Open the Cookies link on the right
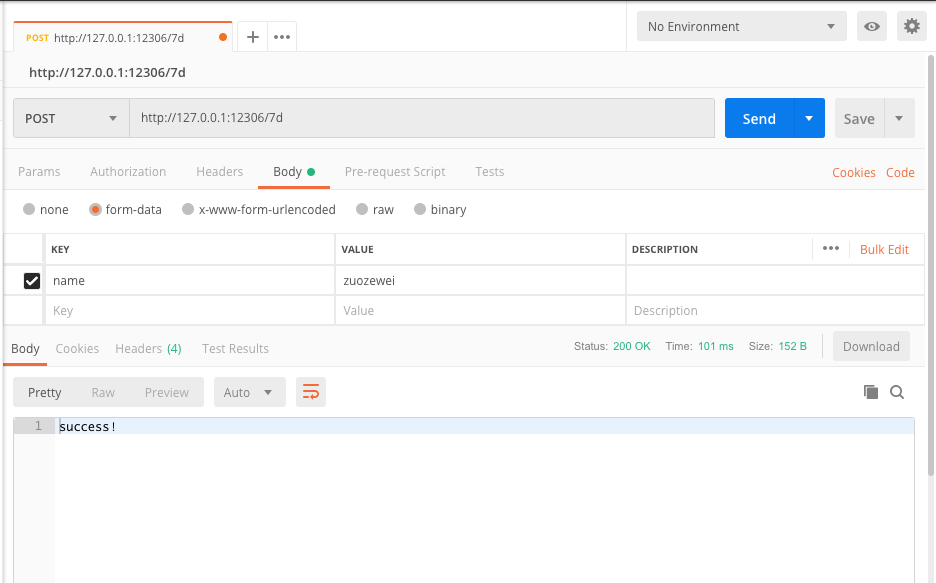Viewport: 936px width, 583px height. pos(854,172)
